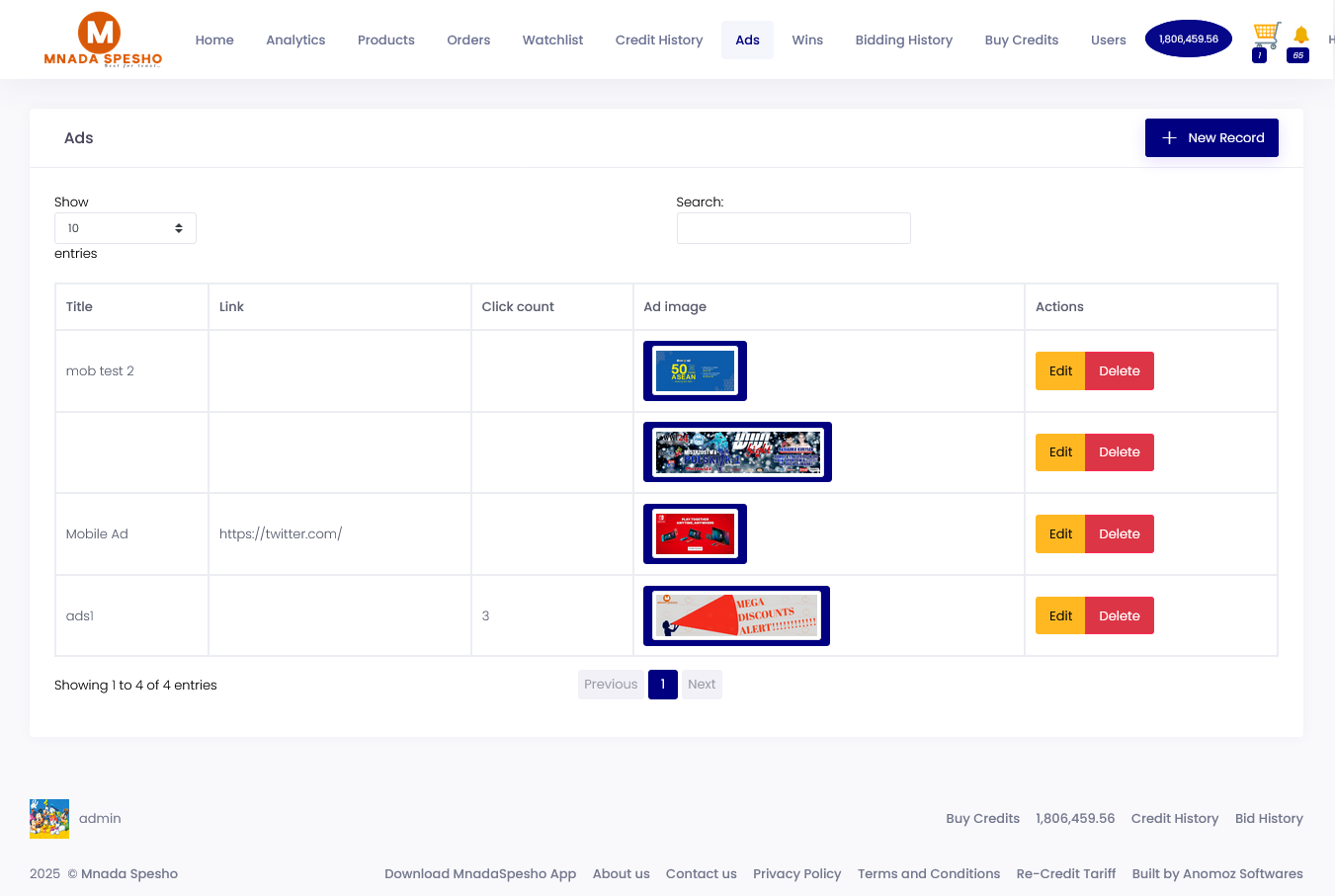Open the Privacy Policy footer link
The width and height of the screenshot is (1335, 896).
(796, 874)
